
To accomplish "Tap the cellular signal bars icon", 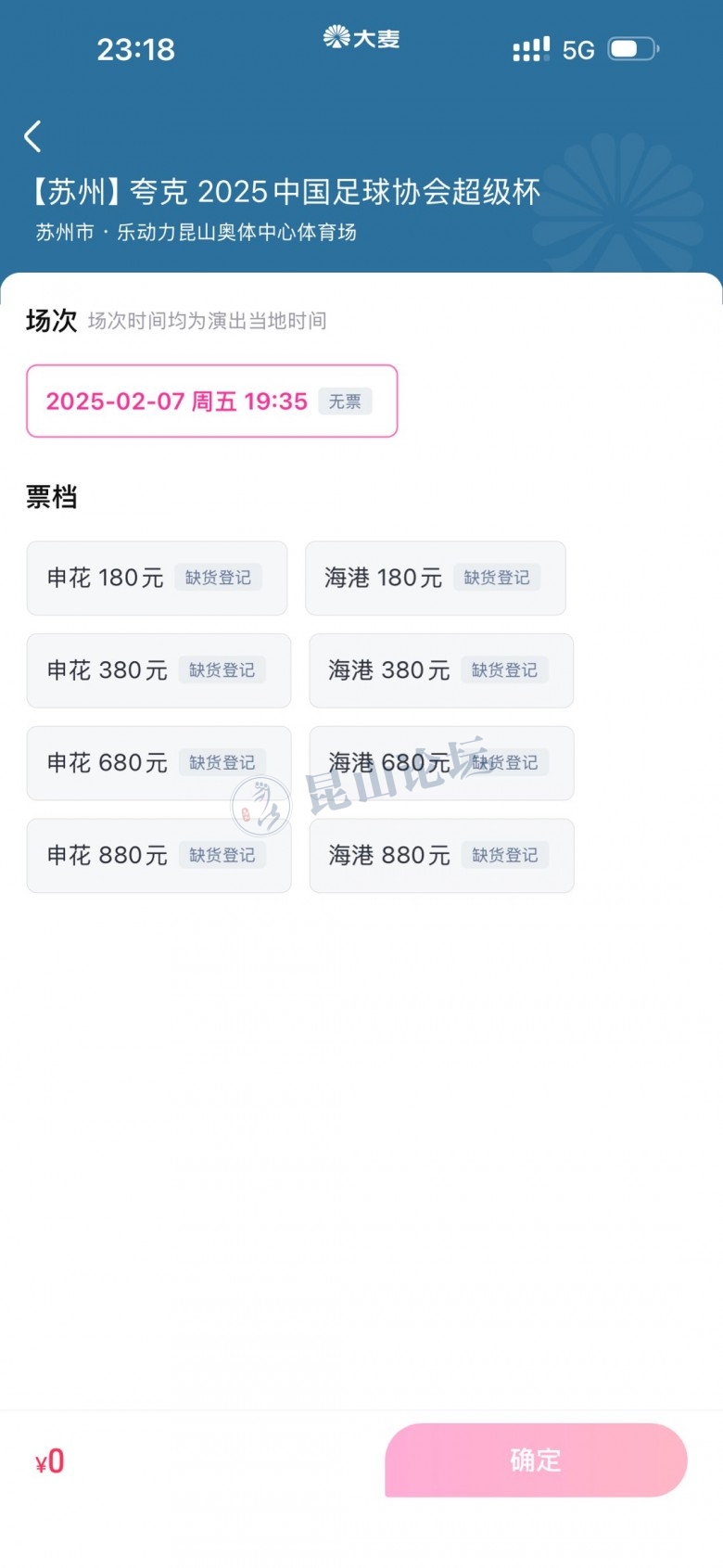I will point(531,49).
